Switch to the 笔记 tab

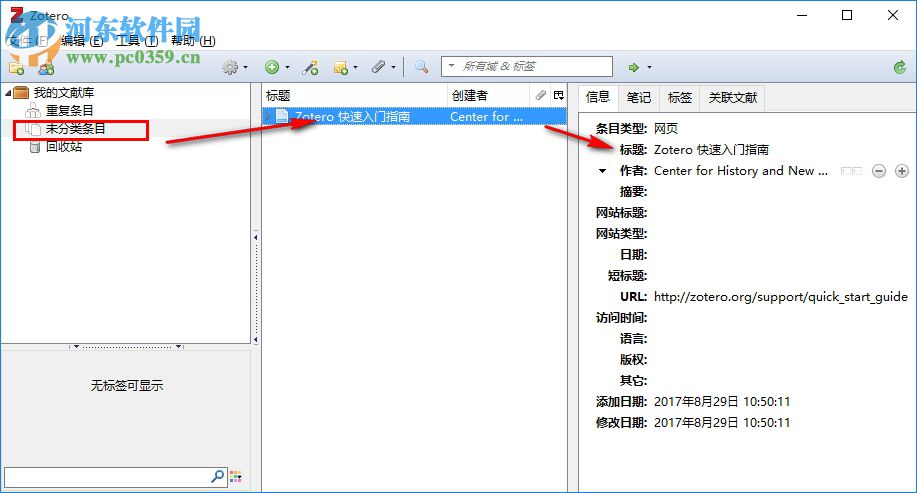(639, 98)
